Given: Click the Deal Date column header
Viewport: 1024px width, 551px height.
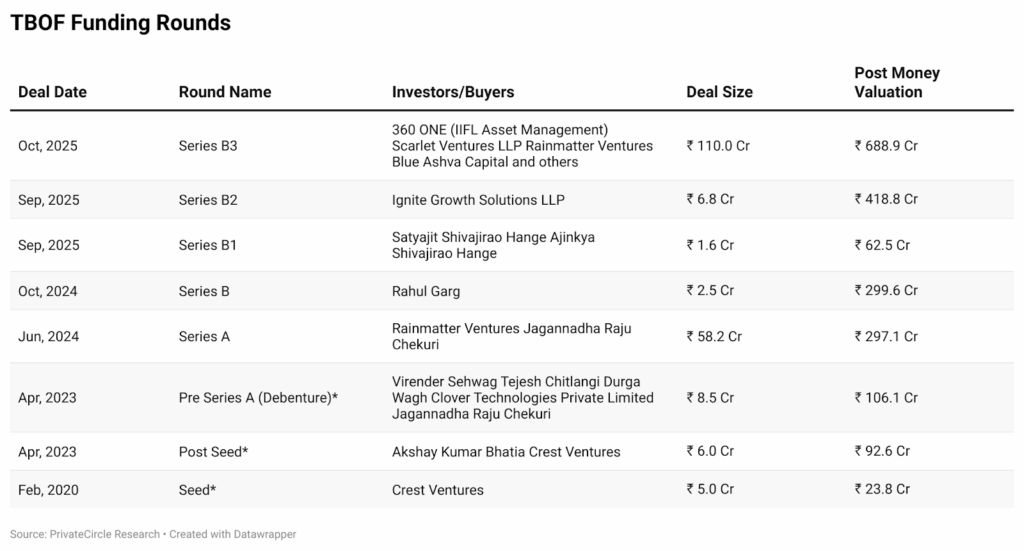Looking at the screenshot, I should pyautogui.click(x=52, y=92).
